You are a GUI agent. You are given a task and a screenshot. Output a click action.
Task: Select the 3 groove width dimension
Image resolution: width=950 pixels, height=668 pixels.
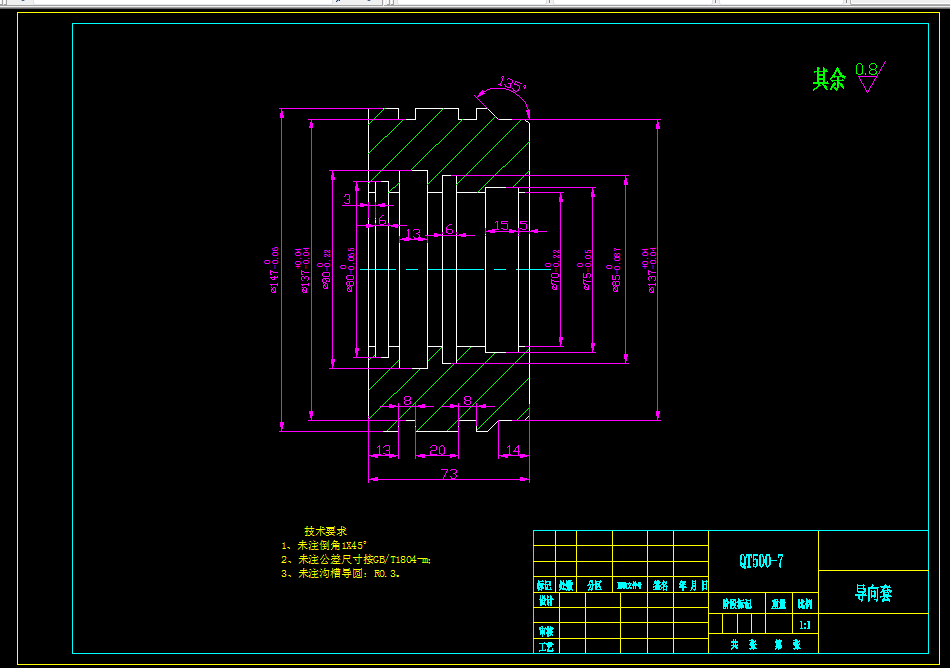pyautogui.click(x=347, y=199)
